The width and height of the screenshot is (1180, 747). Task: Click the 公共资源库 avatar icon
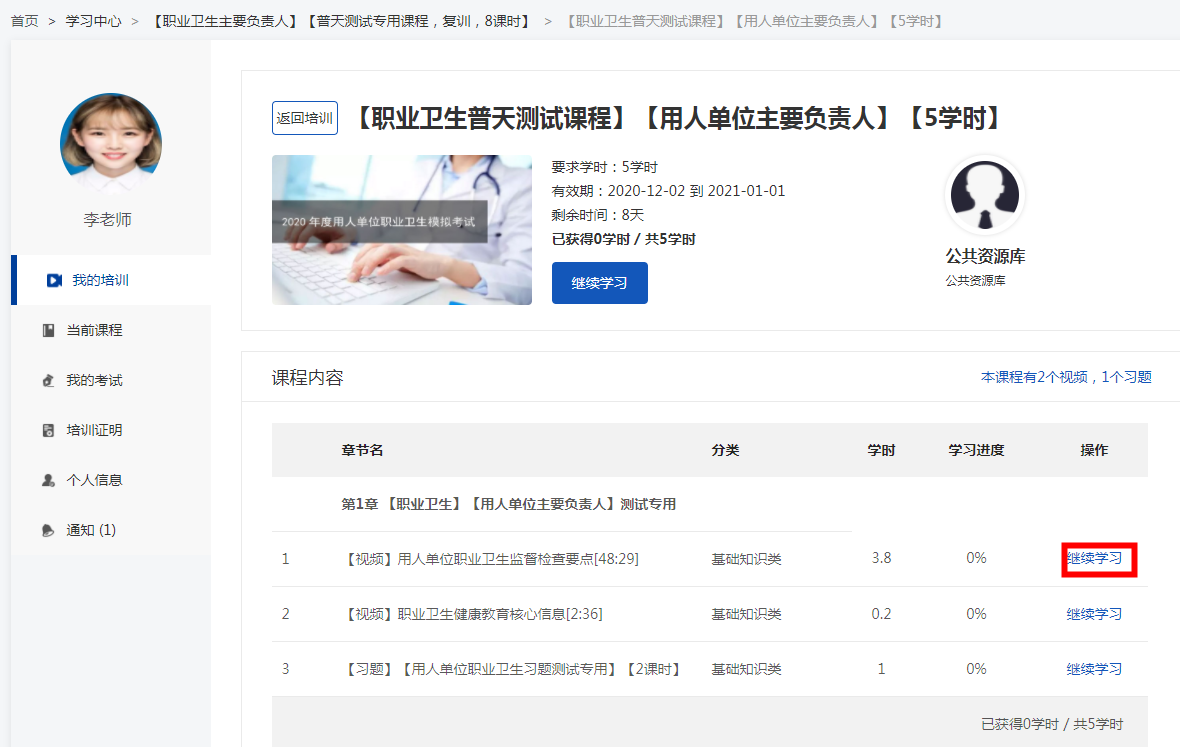click(x=984, y=195)
